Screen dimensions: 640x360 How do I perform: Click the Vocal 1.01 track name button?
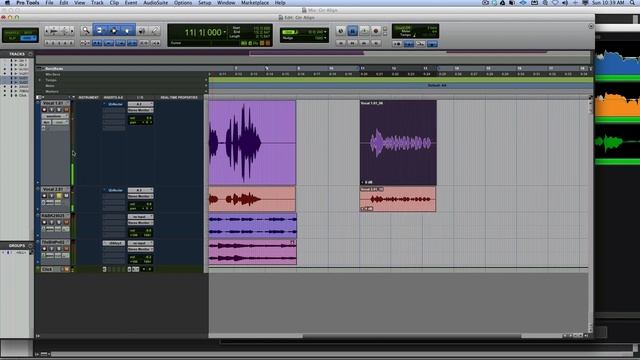tap(55, 104)
